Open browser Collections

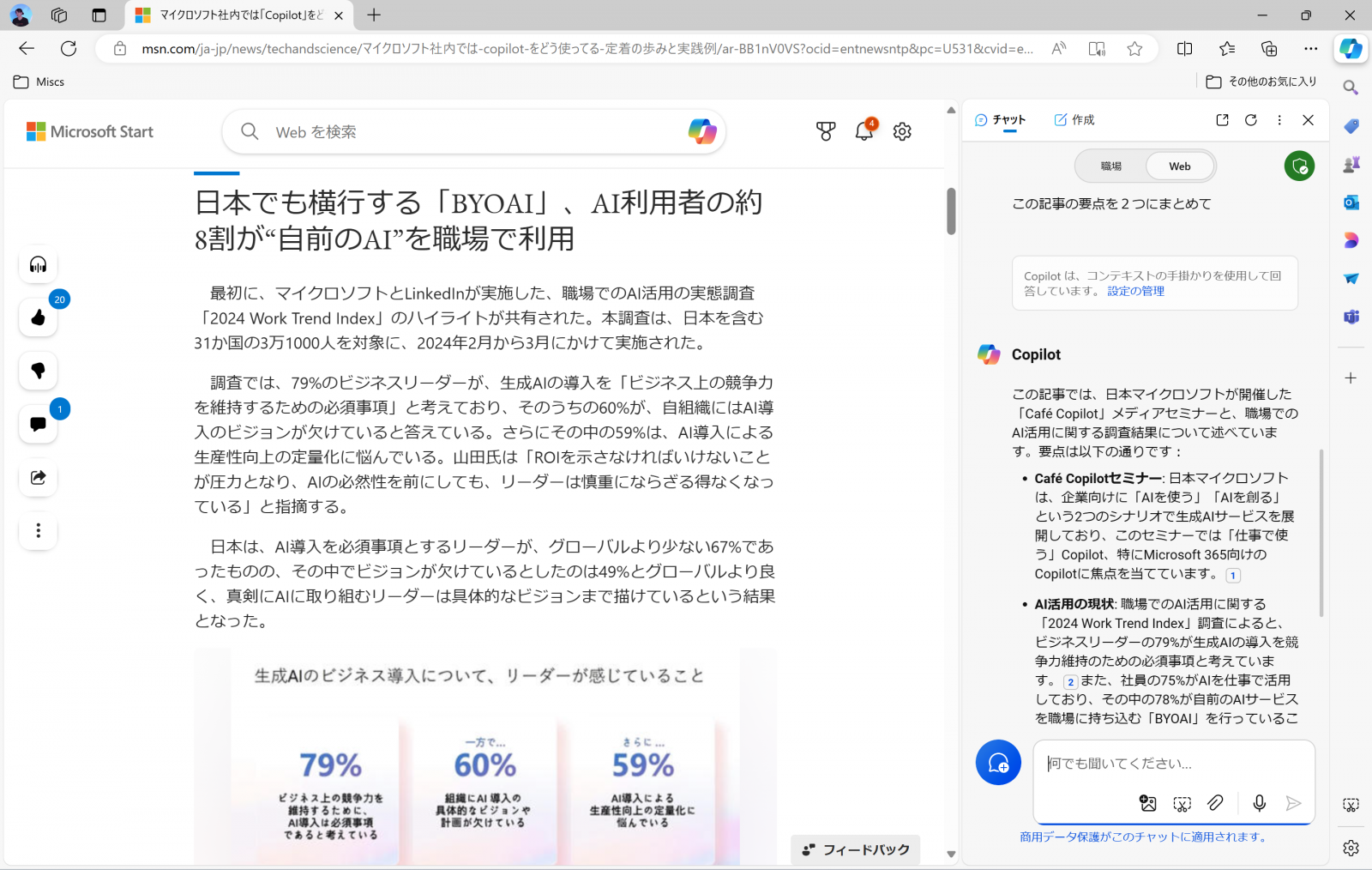click(1269, 49)
